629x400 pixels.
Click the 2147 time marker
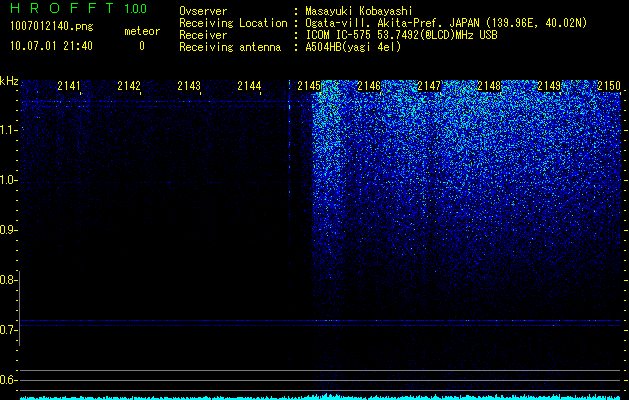429,86
